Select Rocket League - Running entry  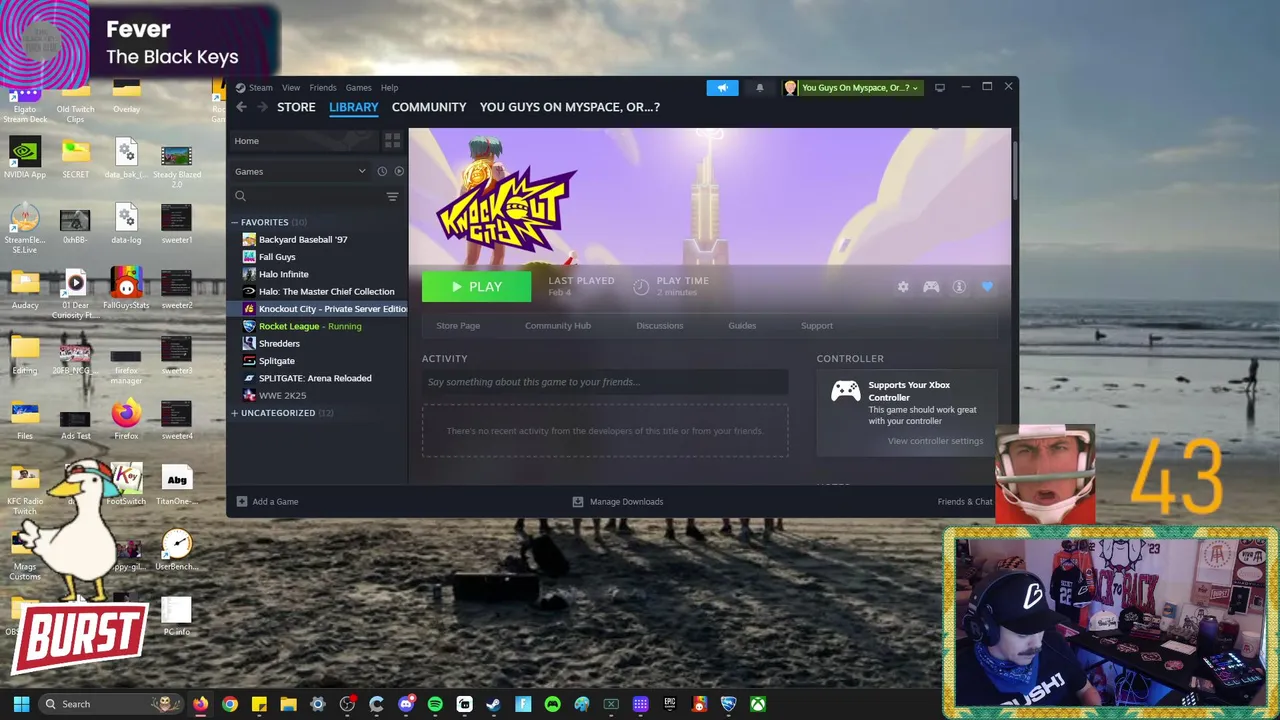pyautogui.click(x=310, y=326)
